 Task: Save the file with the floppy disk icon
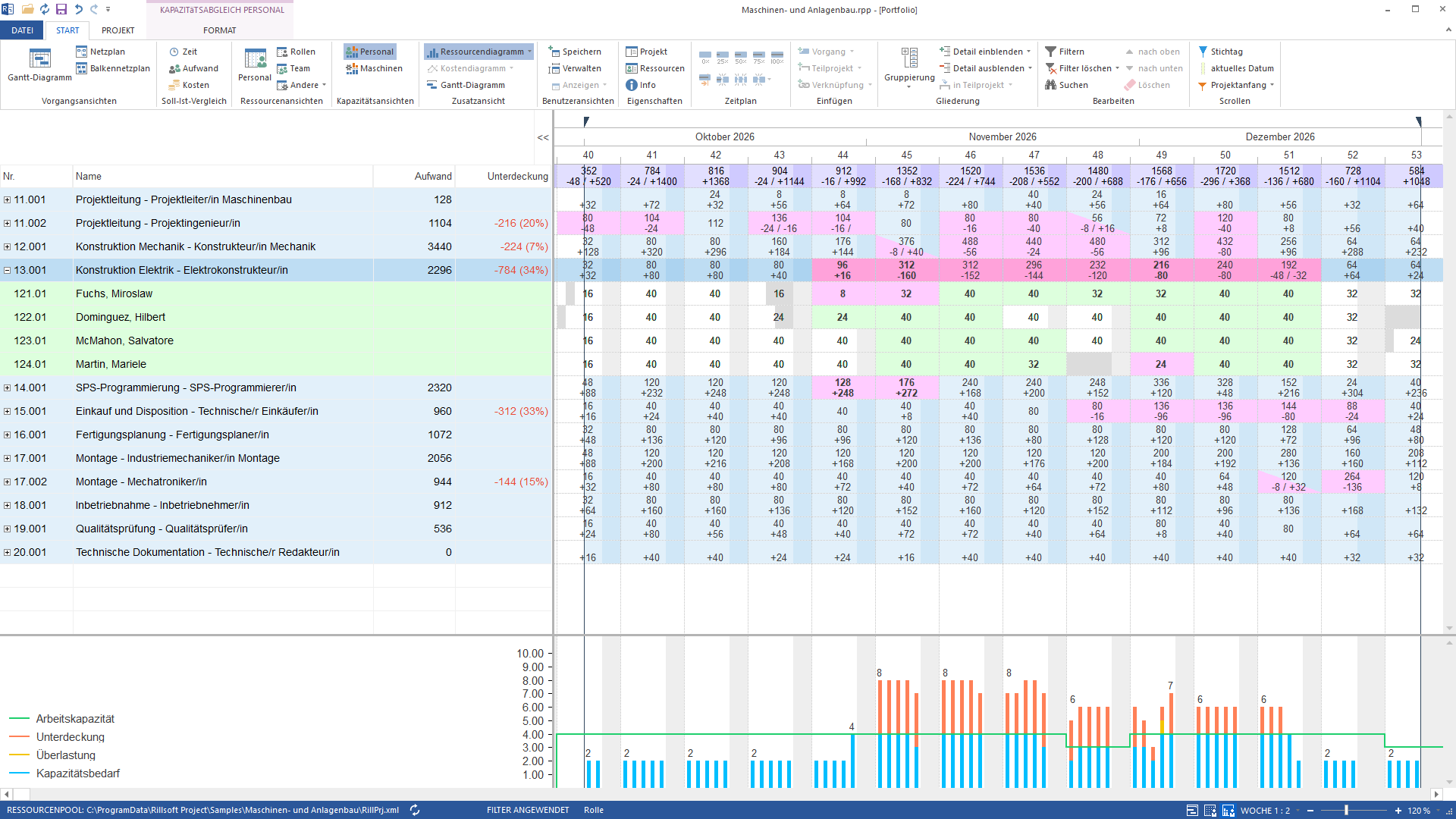click(x=61, y=9)
